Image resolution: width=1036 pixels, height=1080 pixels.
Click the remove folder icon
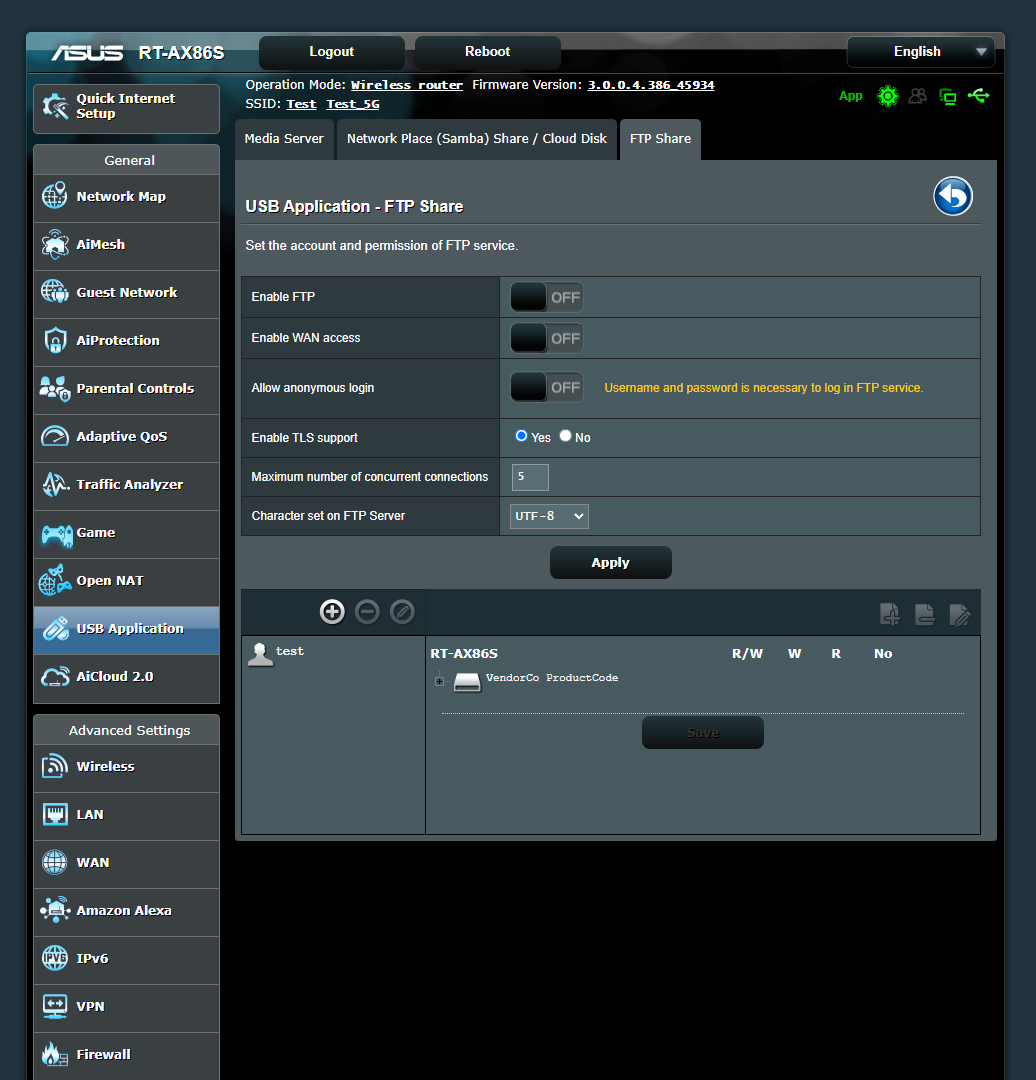coord(924,614)
